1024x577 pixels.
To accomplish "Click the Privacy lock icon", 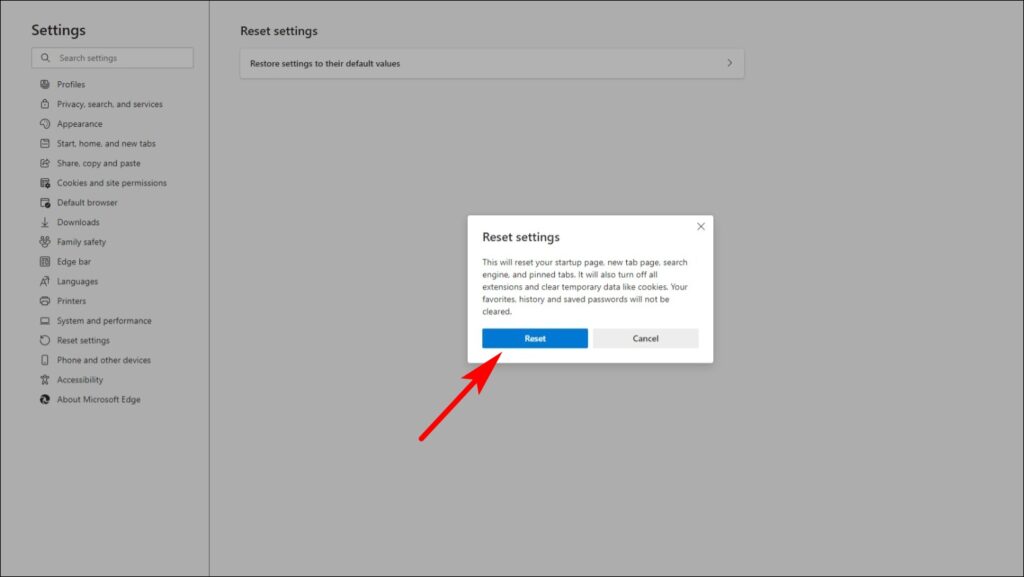I will click(x=44, y=104).
